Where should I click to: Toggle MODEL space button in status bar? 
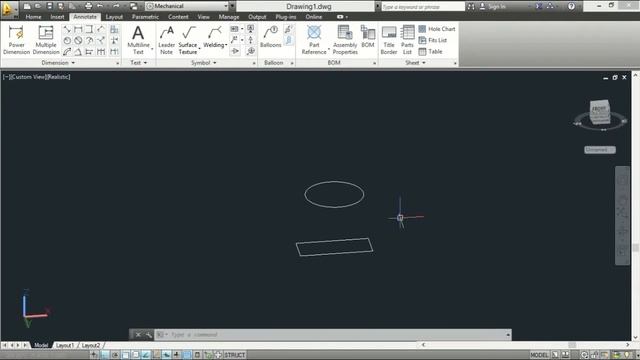pos(539,355)
